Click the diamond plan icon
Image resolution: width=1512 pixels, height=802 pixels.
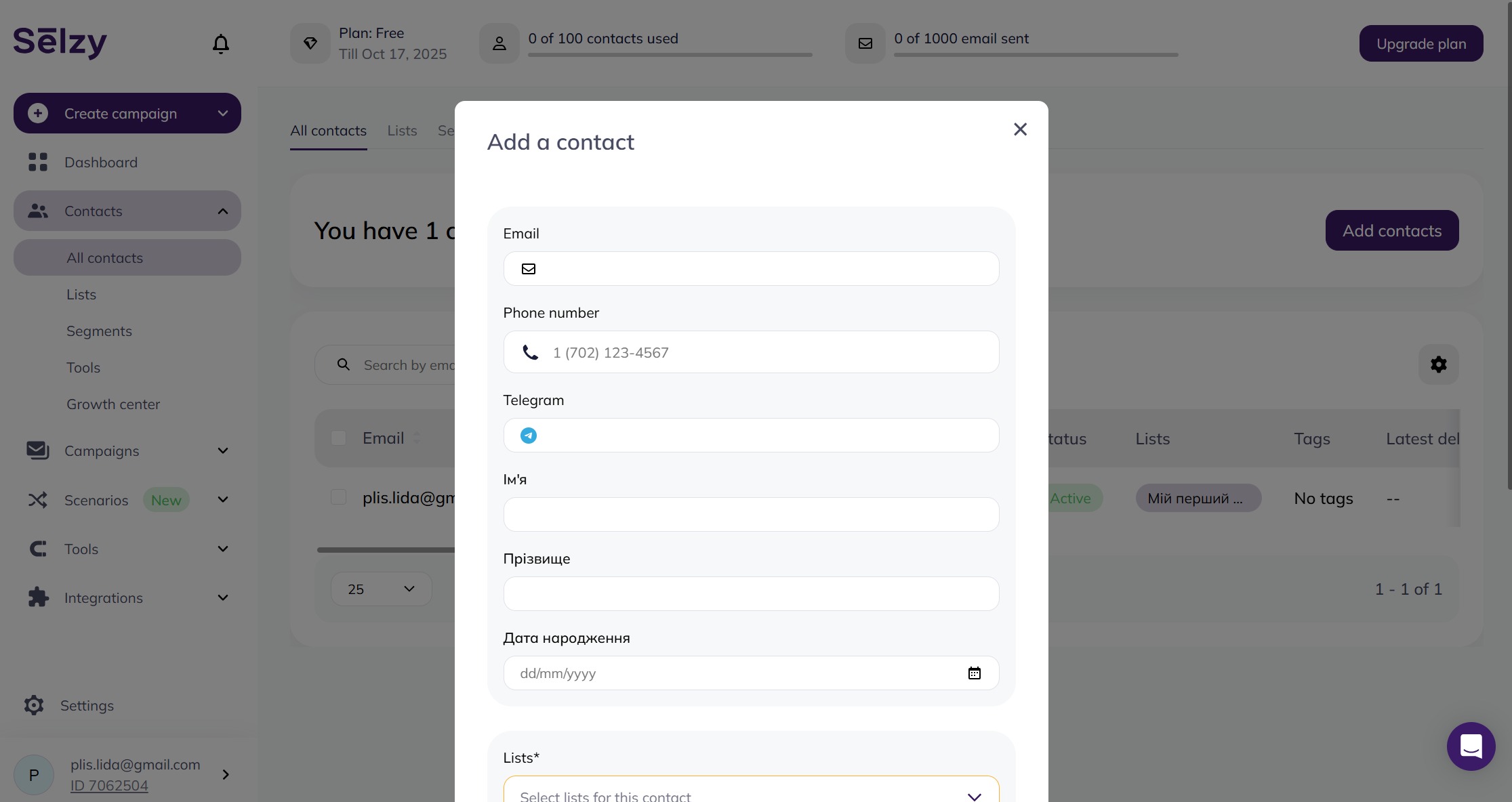tap(310, 43)
